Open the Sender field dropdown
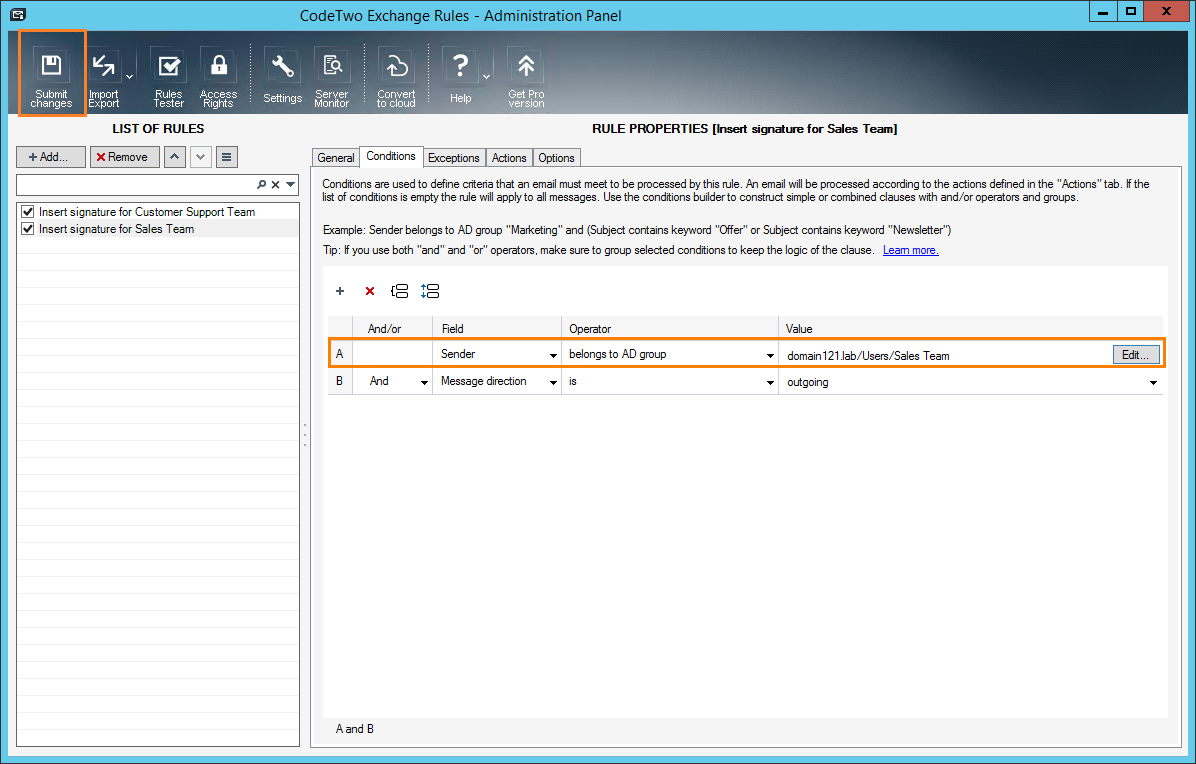 553,355
